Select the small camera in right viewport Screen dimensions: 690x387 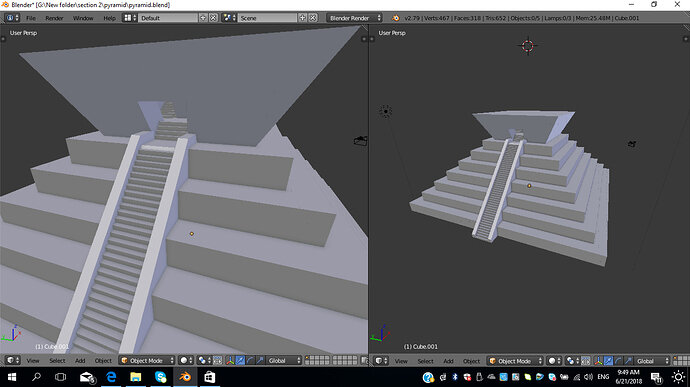(632, 144)
